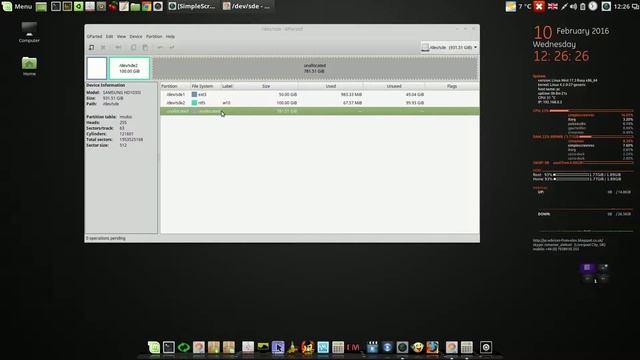
Task: Click the red X tray icon
Action: [x=539, y=7]
